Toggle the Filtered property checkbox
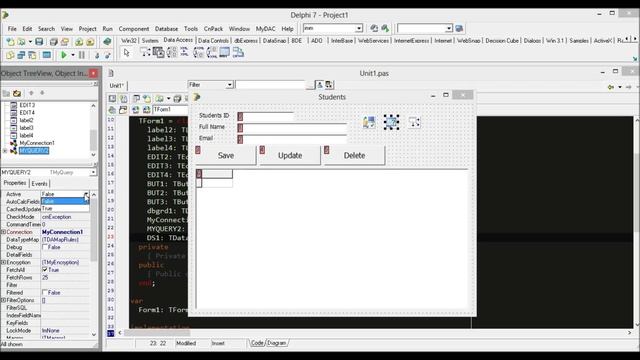Viewport: 640px width, 360px height. [45, 292]
